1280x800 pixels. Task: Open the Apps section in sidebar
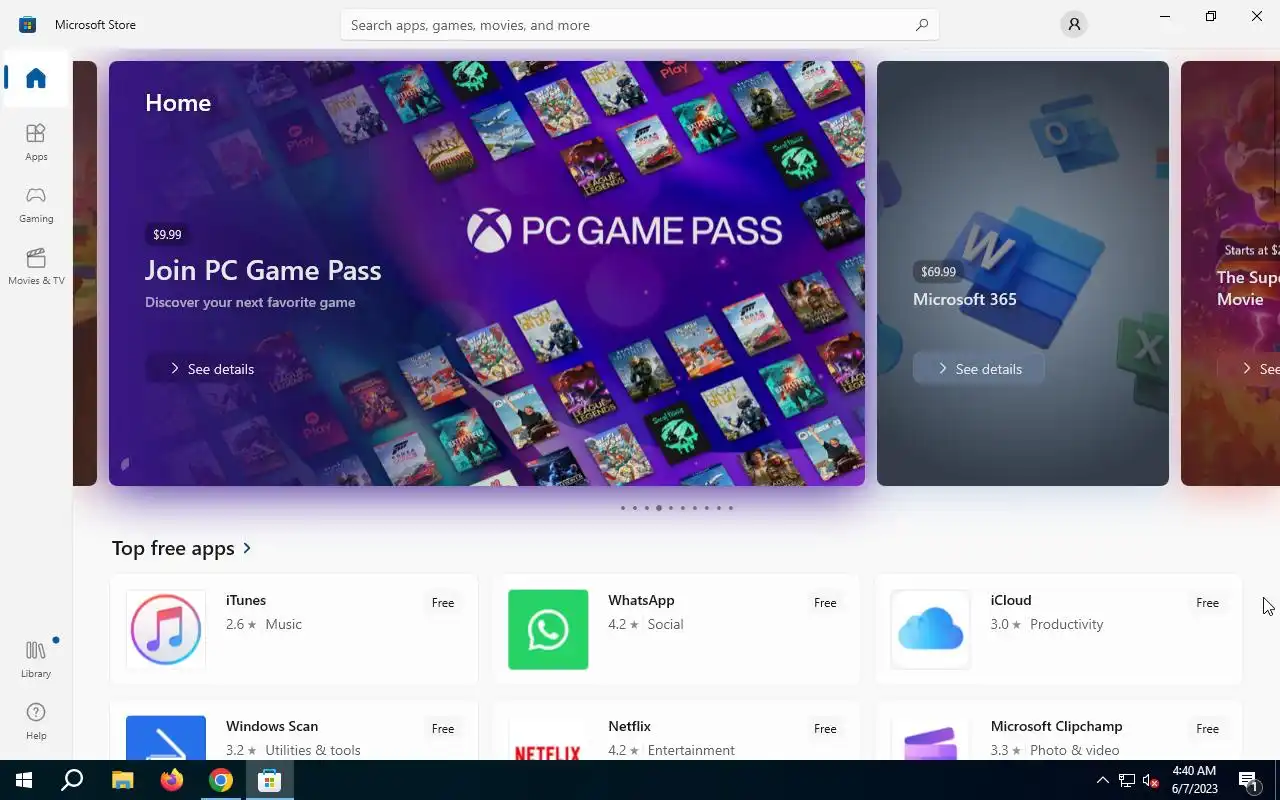coord(36,142)
